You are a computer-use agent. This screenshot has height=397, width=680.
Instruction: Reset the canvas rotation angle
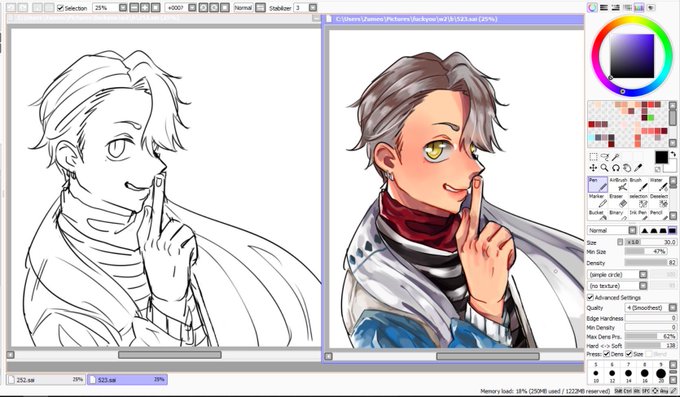225,8
